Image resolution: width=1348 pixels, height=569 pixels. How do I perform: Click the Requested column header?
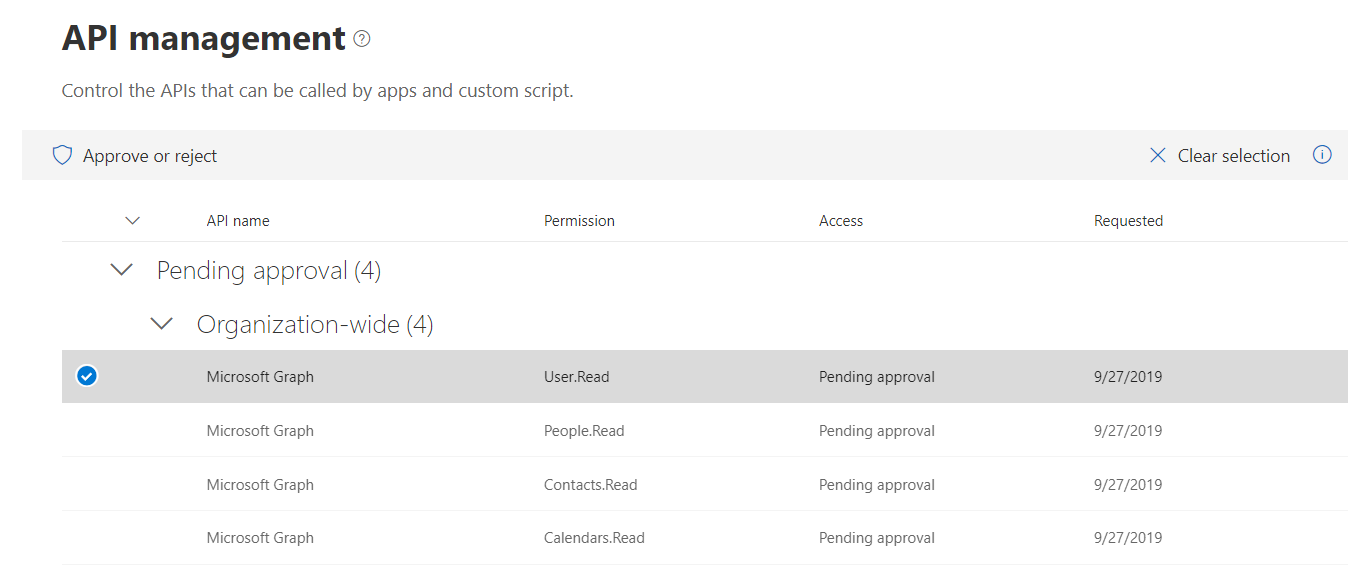(1128, 221)
